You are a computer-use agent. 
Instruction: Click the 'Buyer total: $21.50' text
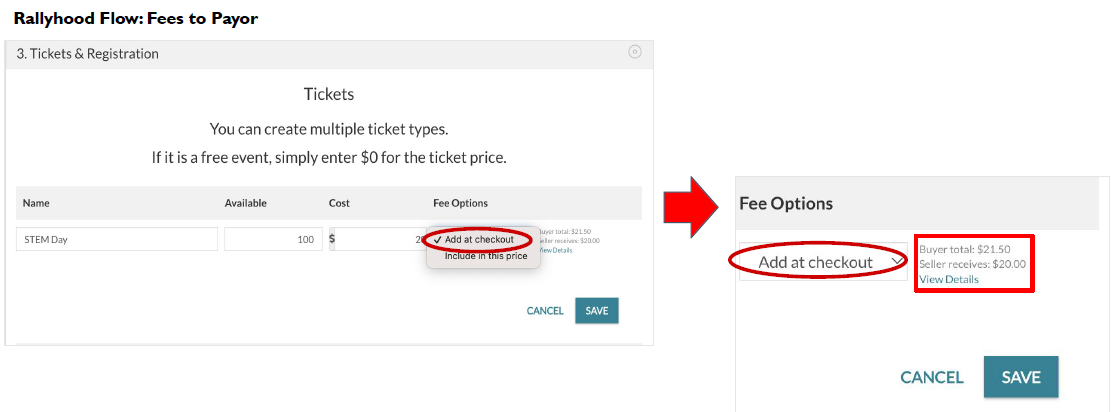tap(964, 249)
